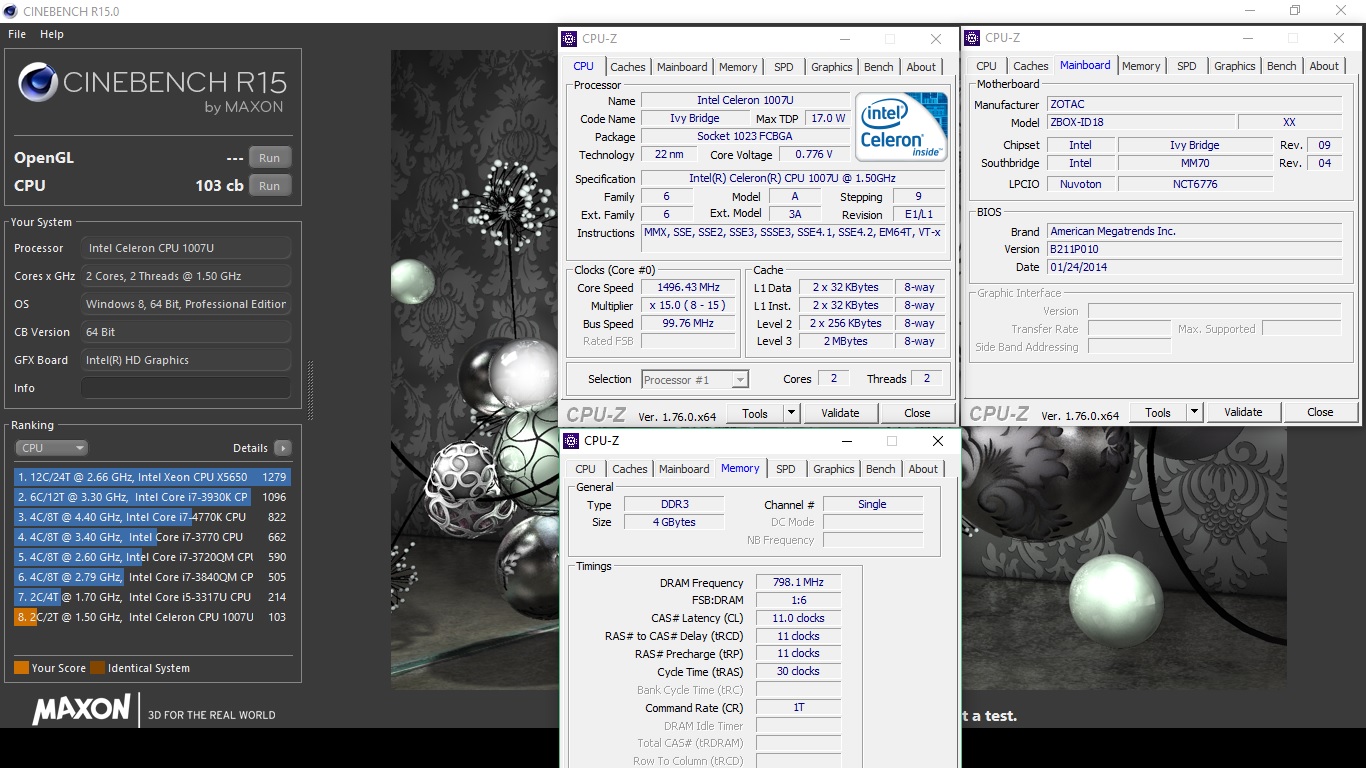
Task: Select ranking row Intel Core i7-3720QM
Action: [152, 557]
